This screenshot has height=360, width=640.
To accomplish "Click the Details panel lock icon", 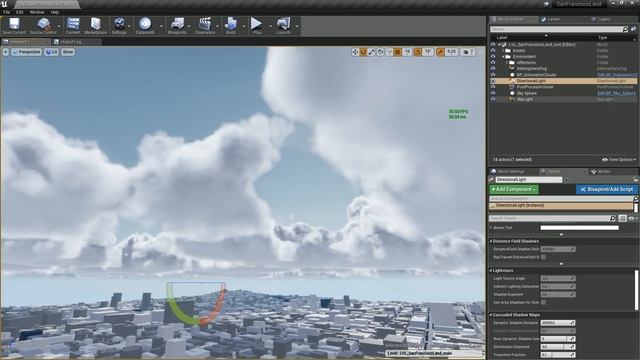I will 636,180.
